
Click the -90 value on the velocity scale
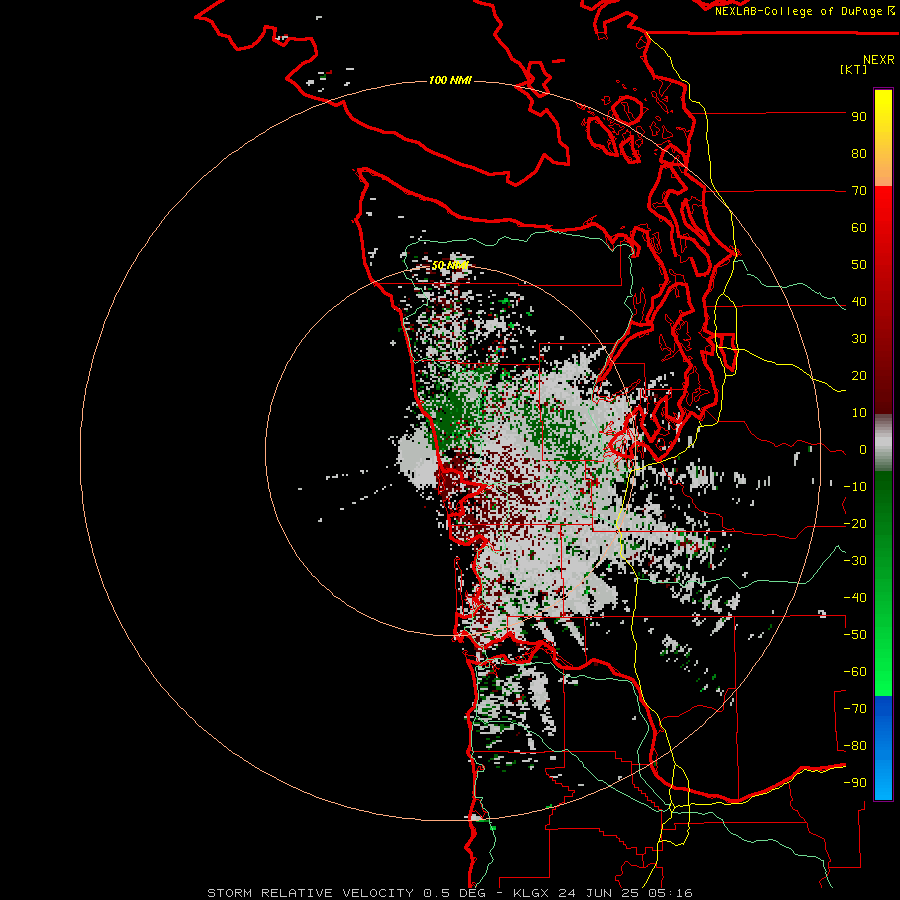point(855,783)
